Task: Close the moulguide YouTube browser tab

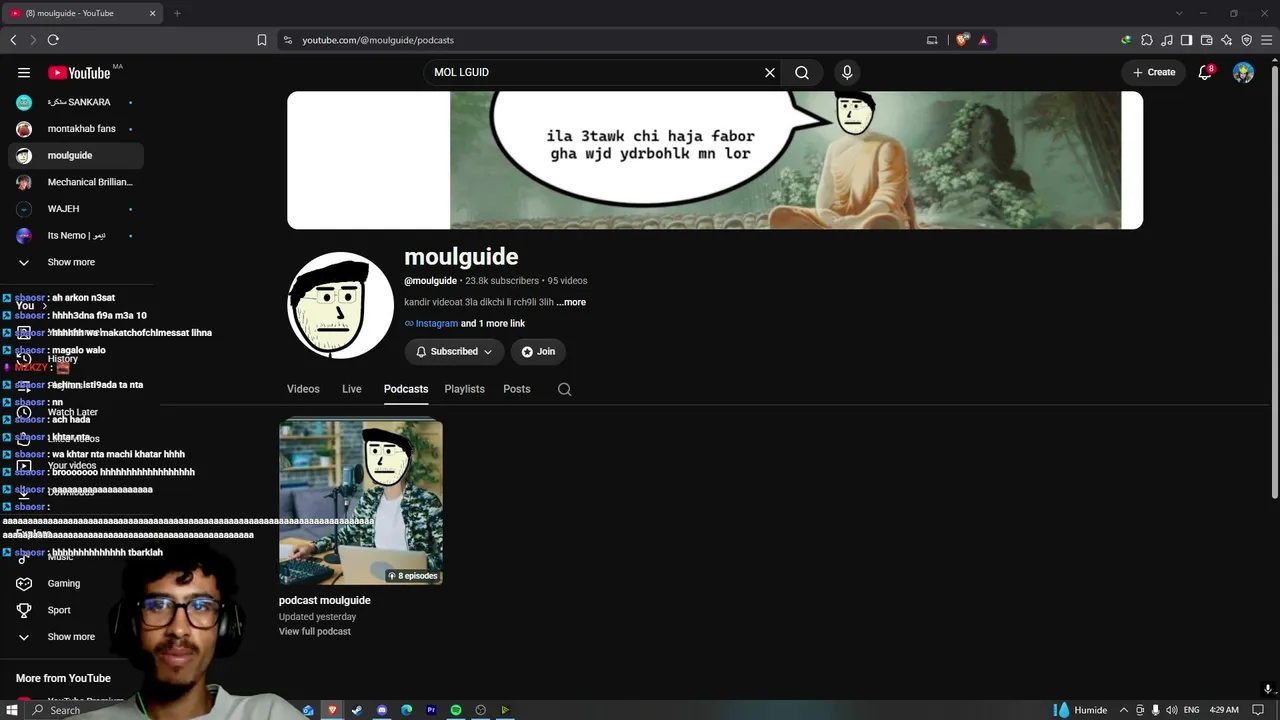Action: [152, 13]
